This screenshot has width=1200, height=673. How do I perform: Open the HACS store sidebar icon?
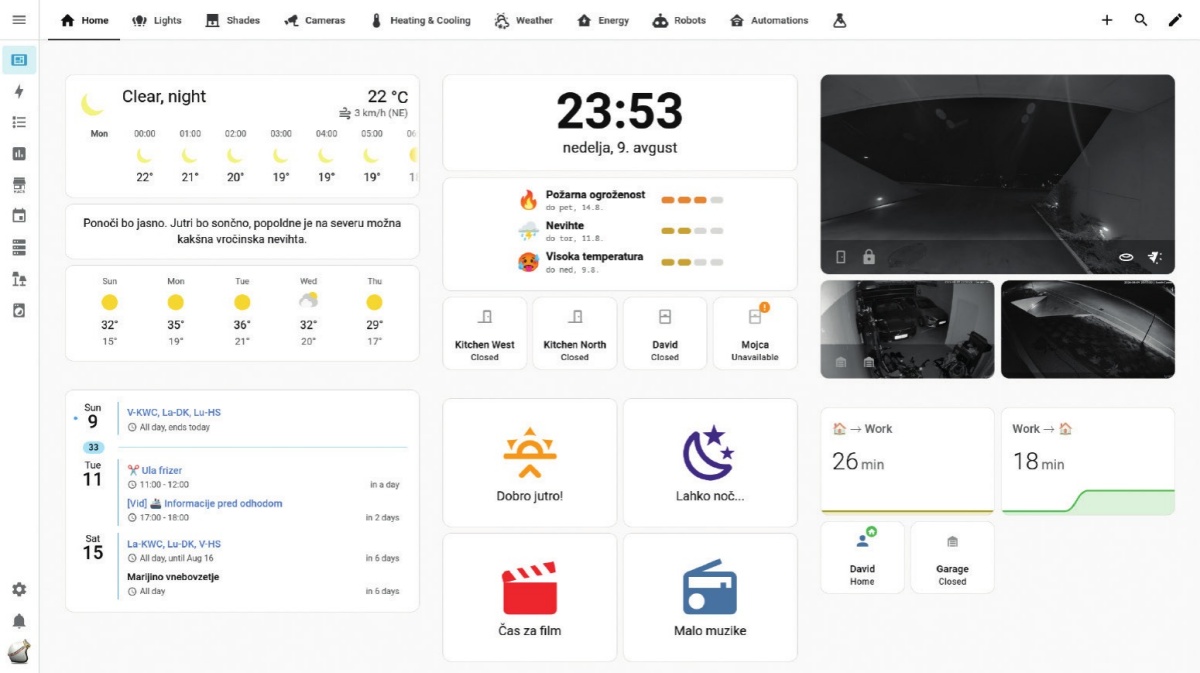pos(19,185)
